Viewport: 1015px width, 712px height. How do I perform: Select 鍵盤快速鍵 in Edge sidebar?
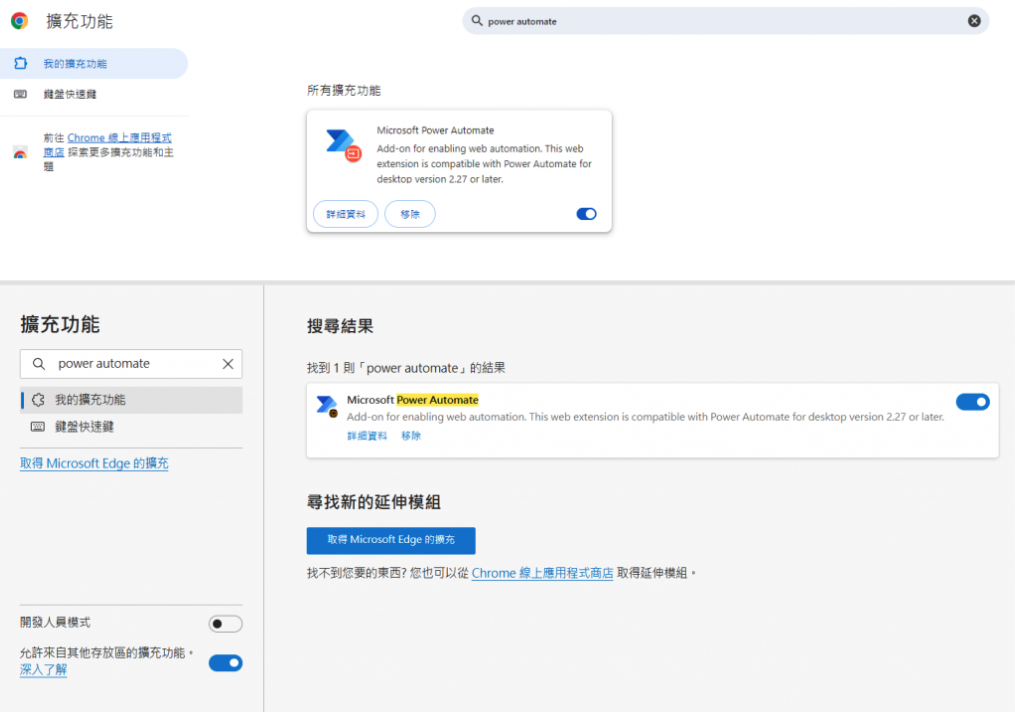(x=131, y=427)
